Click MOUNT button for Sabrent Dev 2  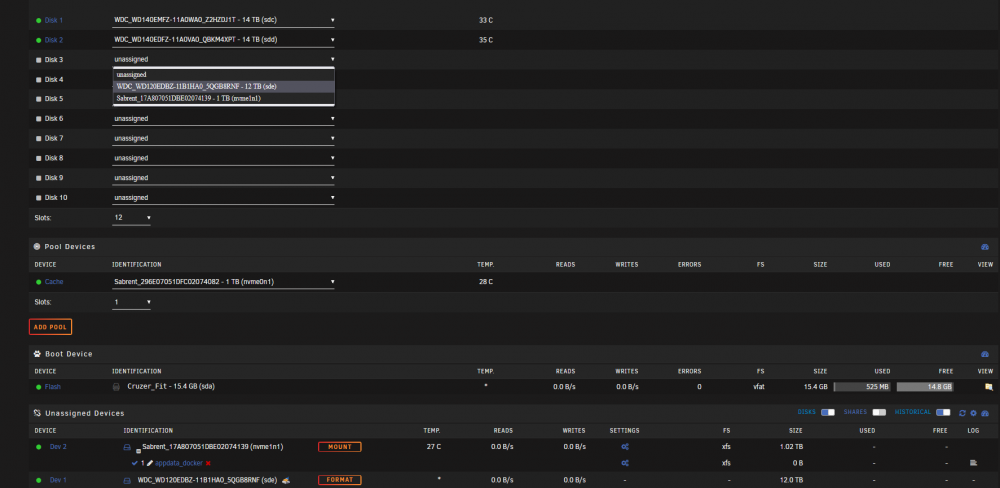coord(340,447)
